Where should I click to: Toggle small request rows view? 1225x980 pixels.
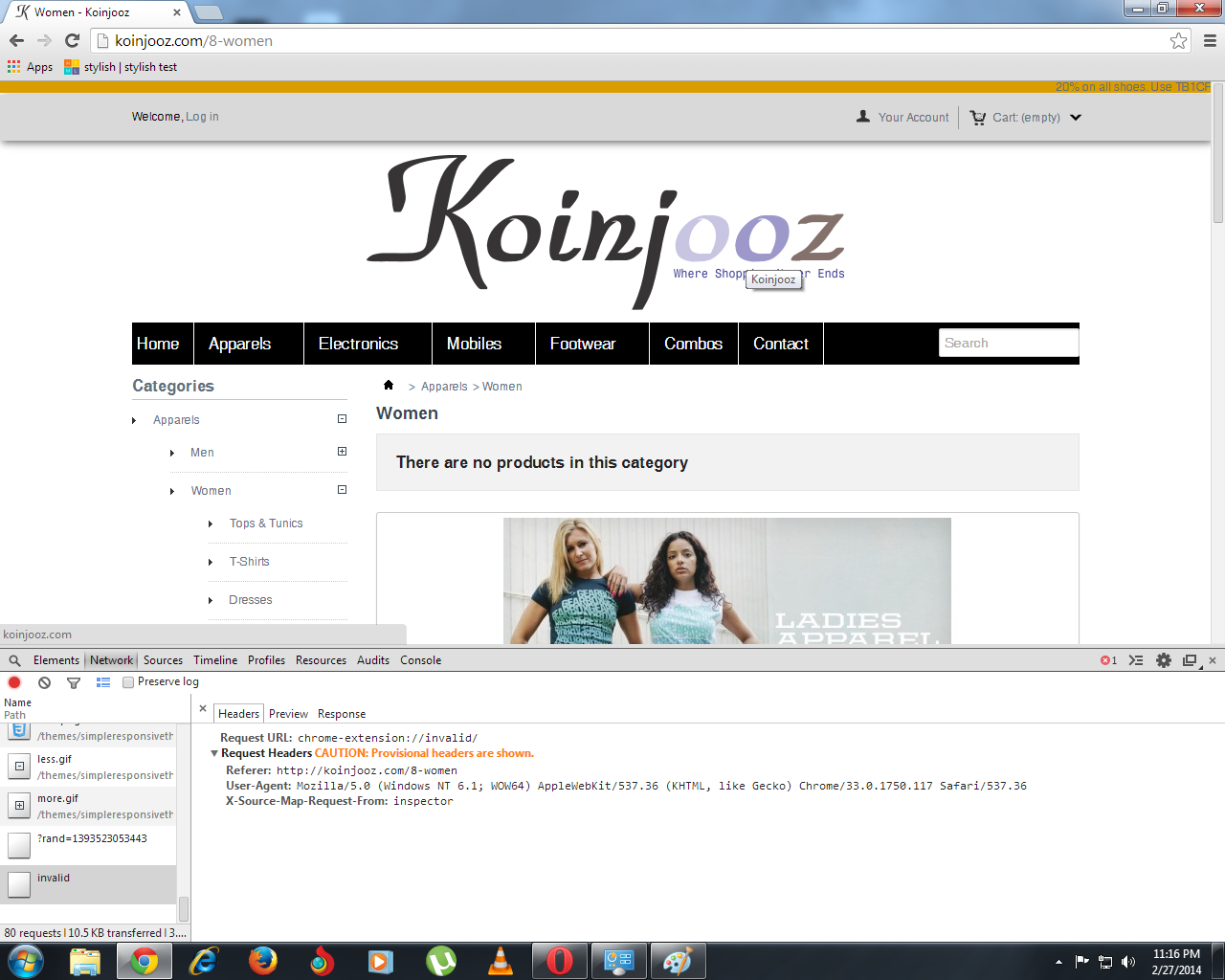click(103, 682)
